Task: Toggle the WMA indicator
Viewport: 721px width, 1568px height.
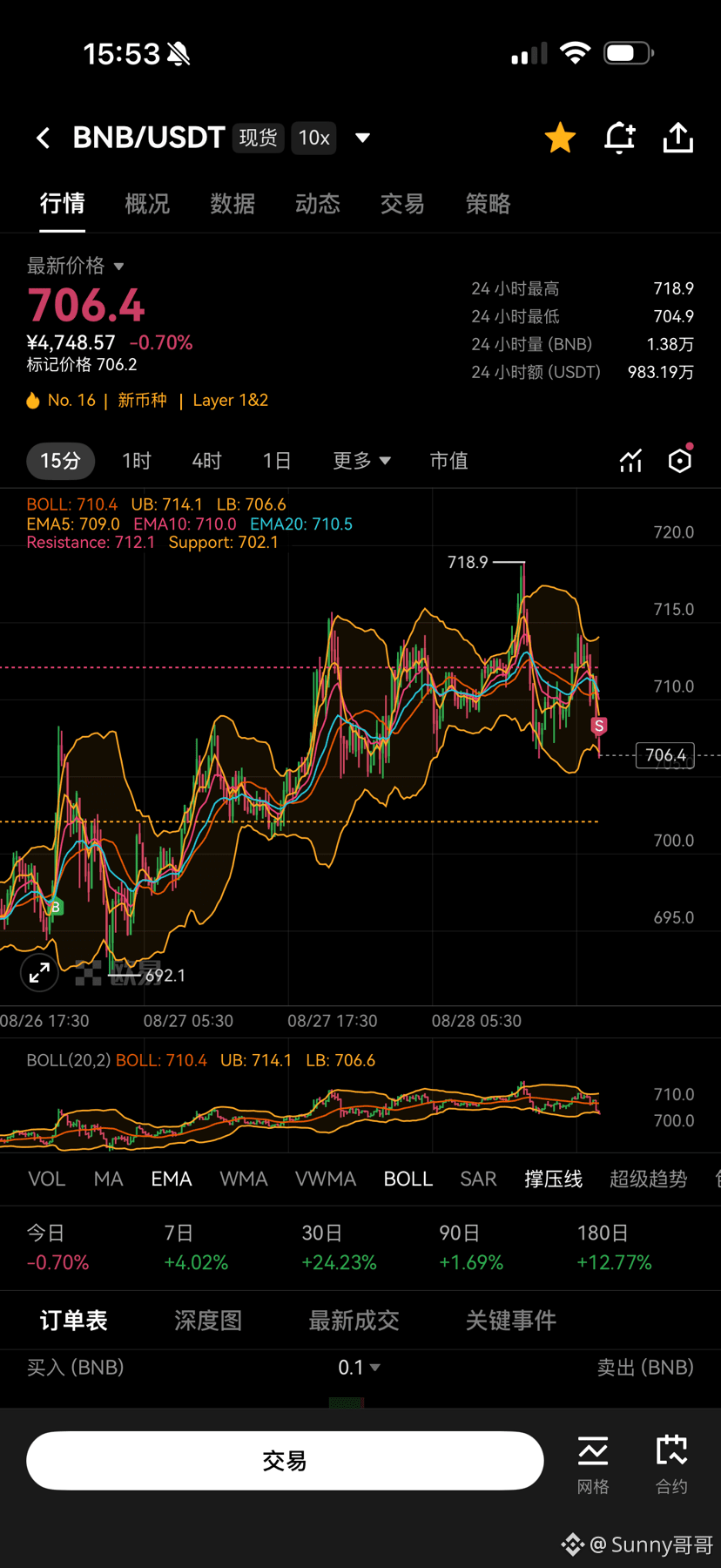Action: 244,1179
